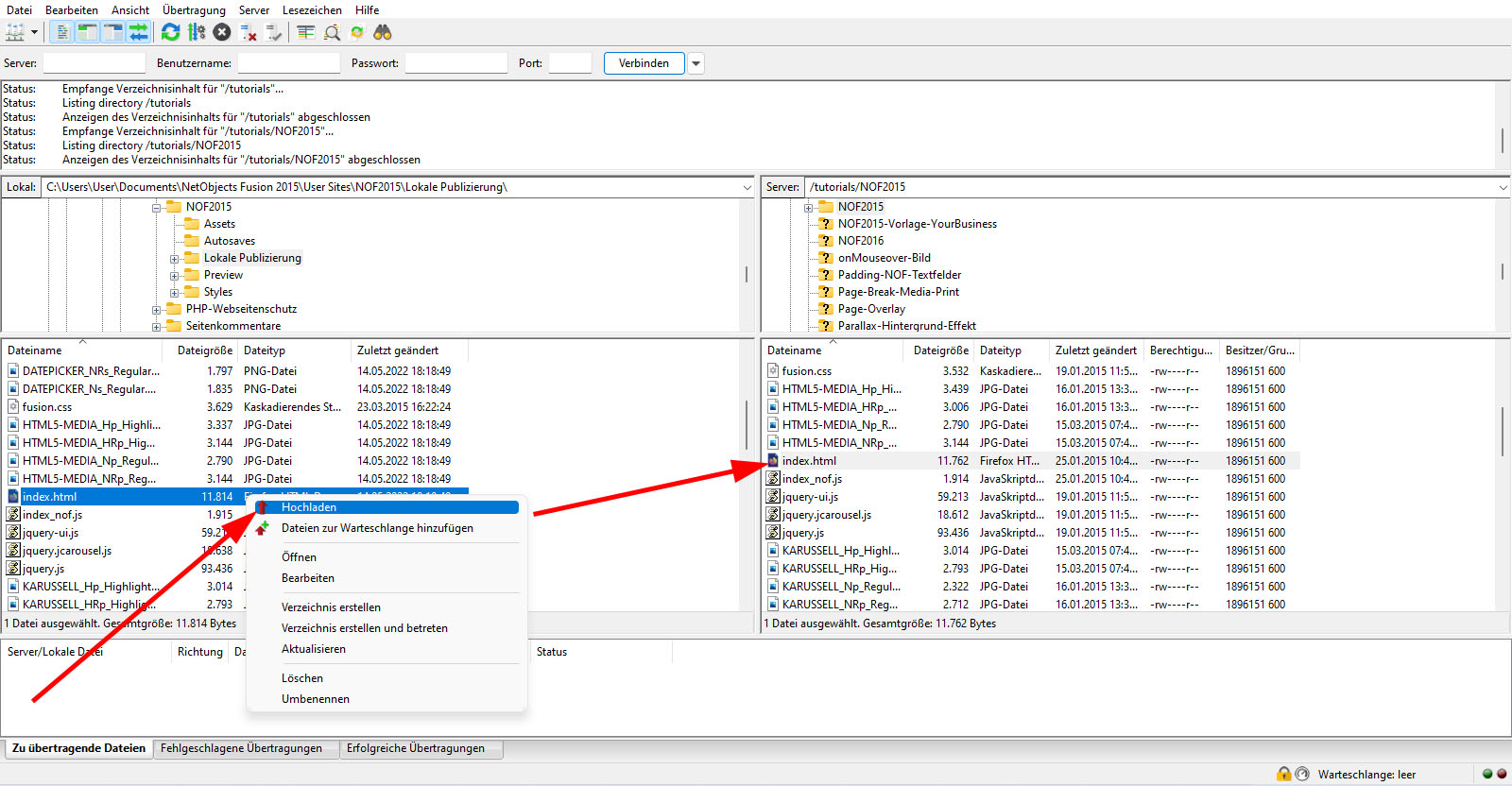The height and width of the screenshot is (786, 1512).
Task: Open the Verbinden history dropdown arrow
Action: pos(696,63)
